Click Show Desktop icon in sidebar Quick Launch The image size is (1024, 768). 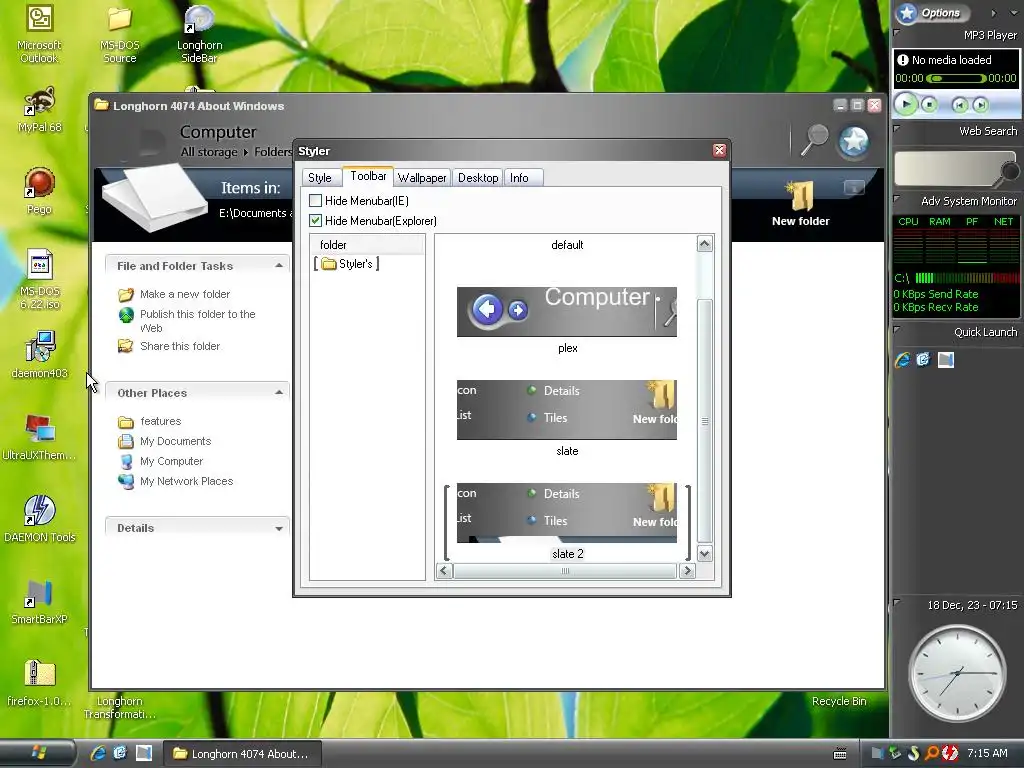pos(946,360)
